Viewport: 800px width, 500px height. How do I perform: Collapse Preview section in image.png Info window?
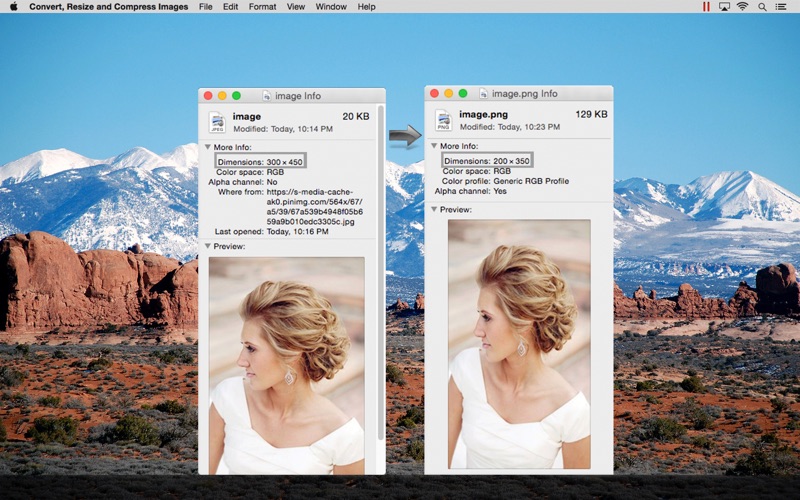point(434,209)
